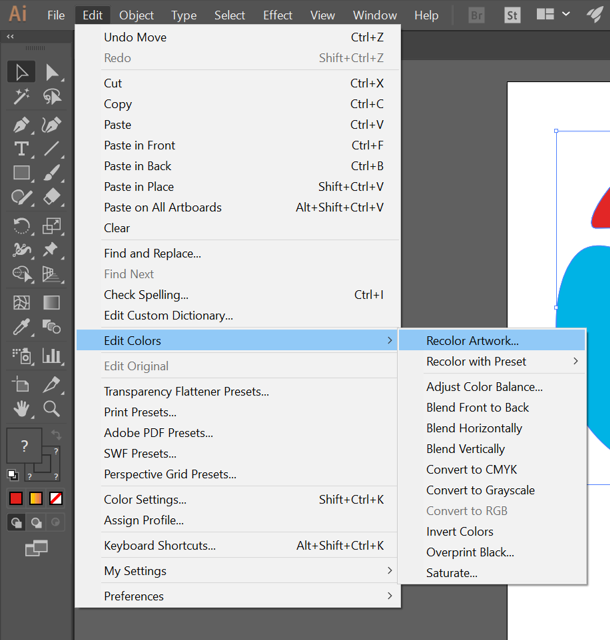Pick the Rectangle tool

coord(21,173)
